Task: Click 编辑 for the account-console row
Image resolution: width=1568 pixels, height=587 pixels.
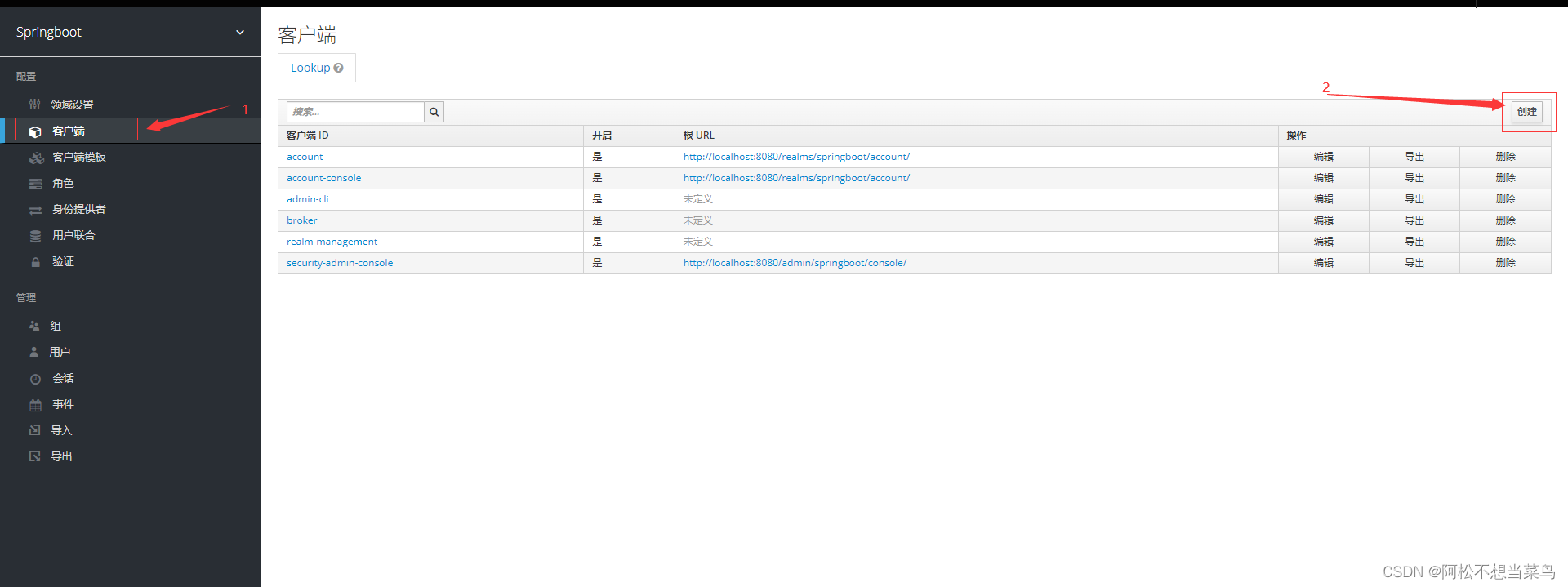Action: [1324, 178]
